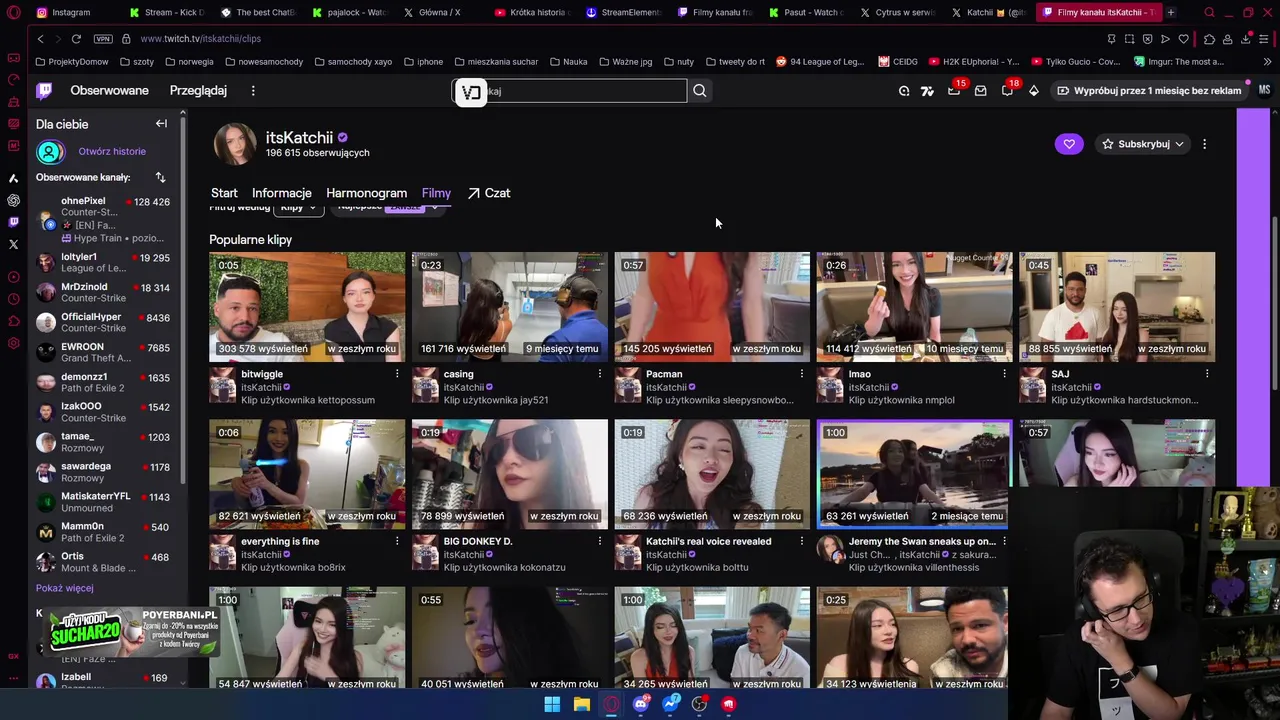Click Otwórz historie link

[112, 152]
